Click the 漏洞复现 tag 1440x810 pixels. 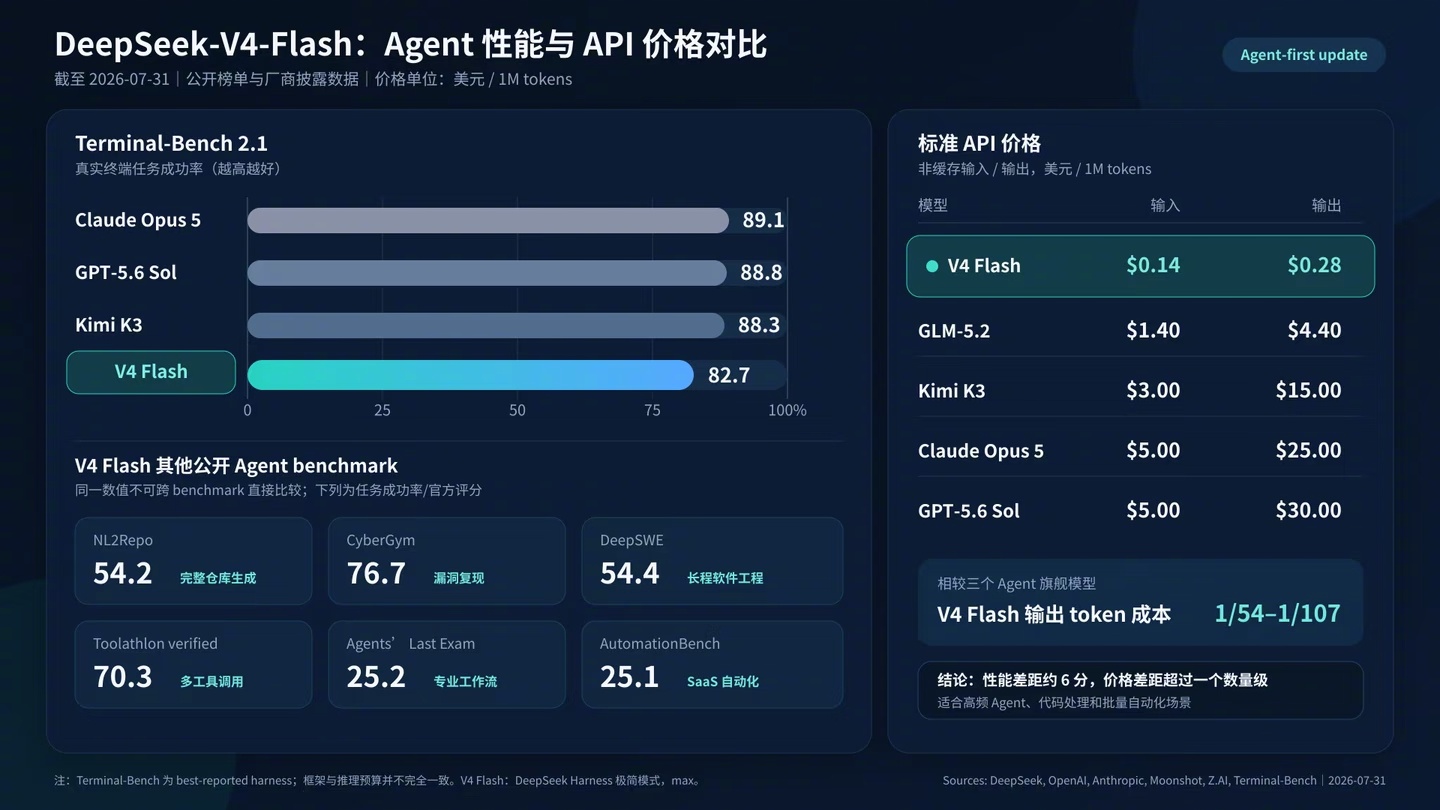(x=459, y=578)
